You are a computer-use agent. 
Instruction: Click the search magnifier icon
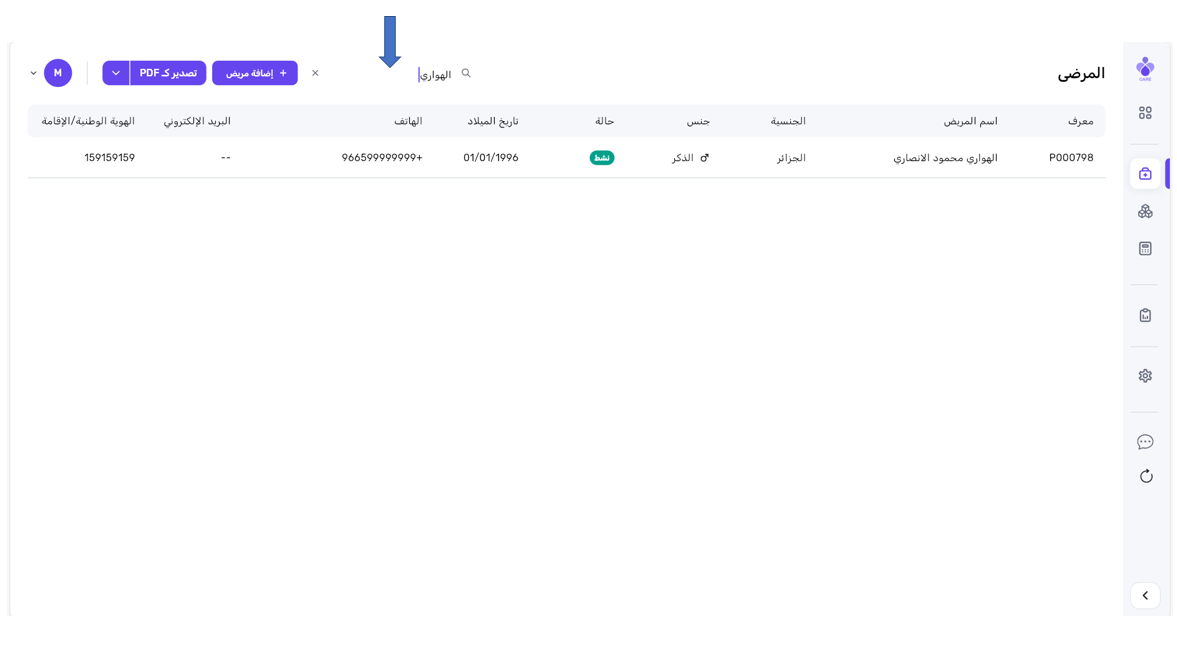(x=466, y=73)
